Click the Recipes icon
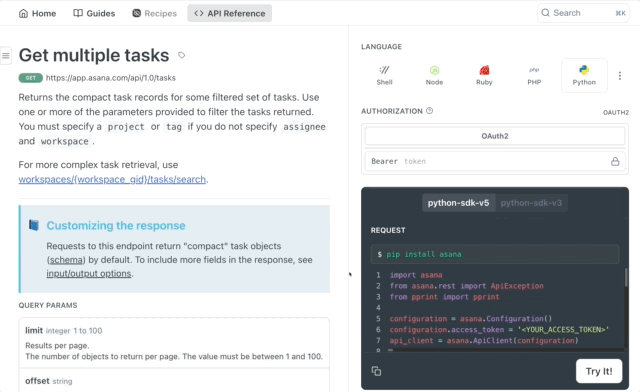The image size is (640, 392). pos(136,13)
